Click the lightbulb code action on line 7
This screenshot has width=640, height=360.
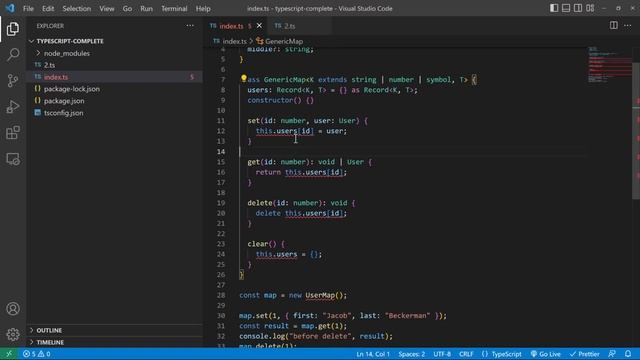tap(243, 78)
